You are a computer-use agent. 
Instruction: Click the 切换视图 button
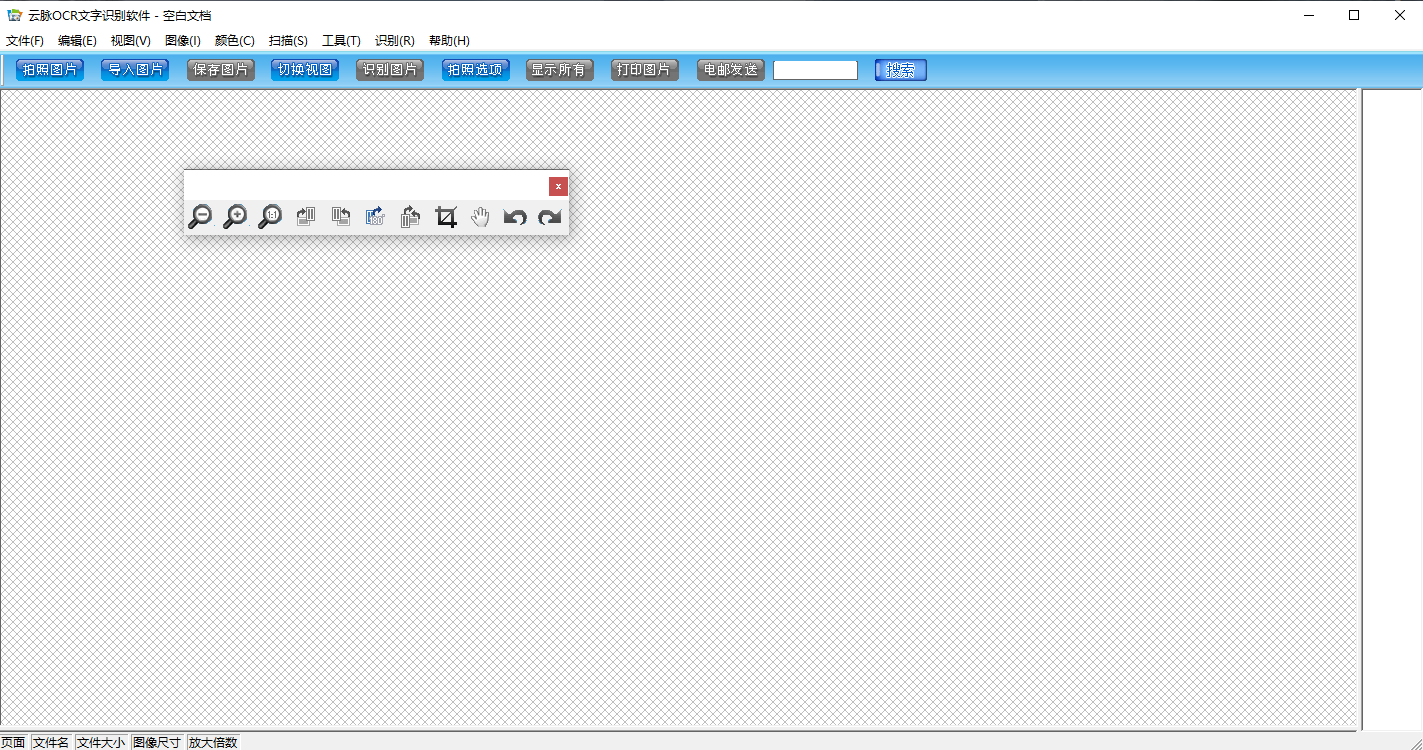pos(305,70)
